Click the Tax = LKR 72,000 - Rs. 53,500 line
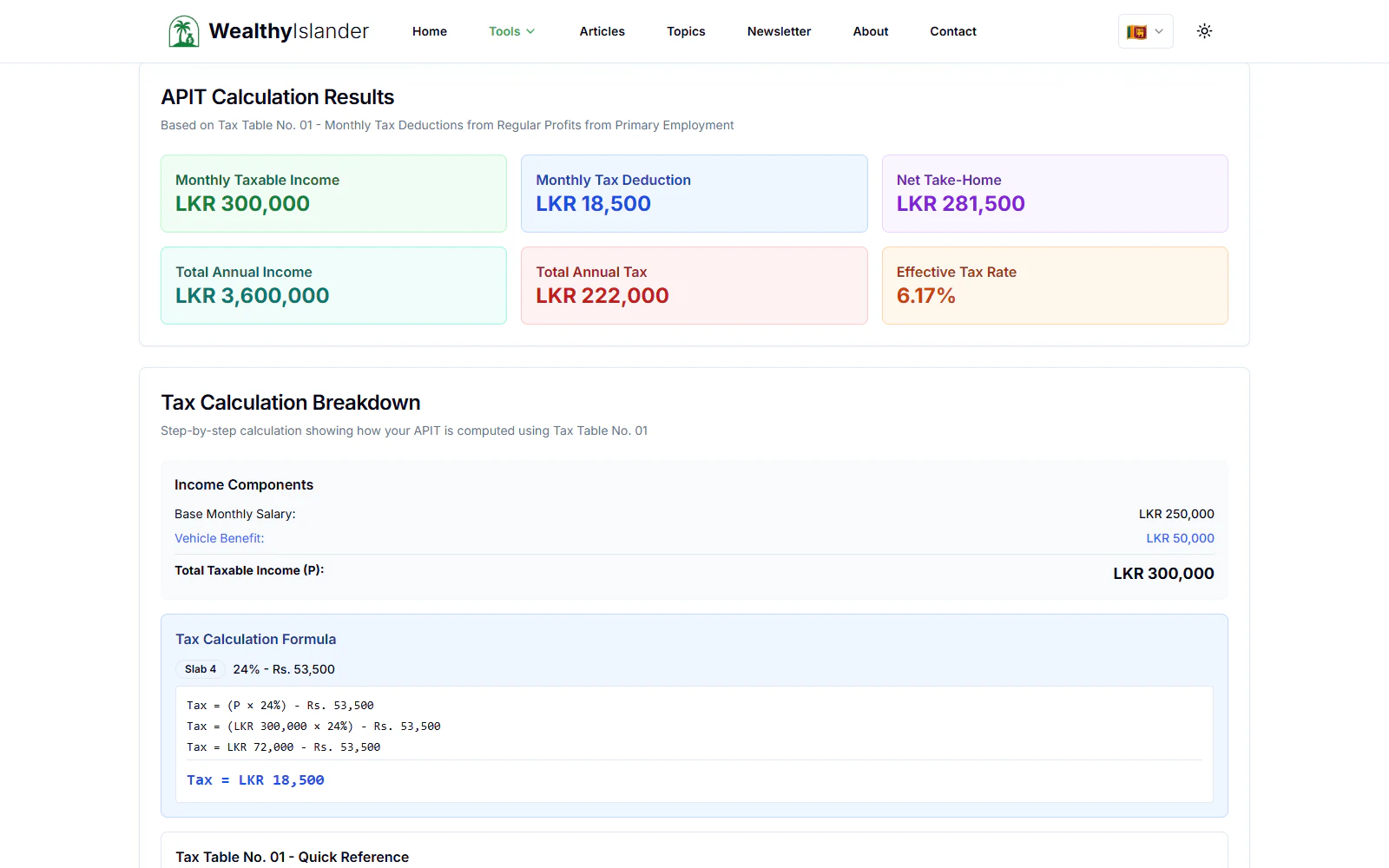Screen dimensions: 1389x868 pyautogui.click(x=284, y=747)
